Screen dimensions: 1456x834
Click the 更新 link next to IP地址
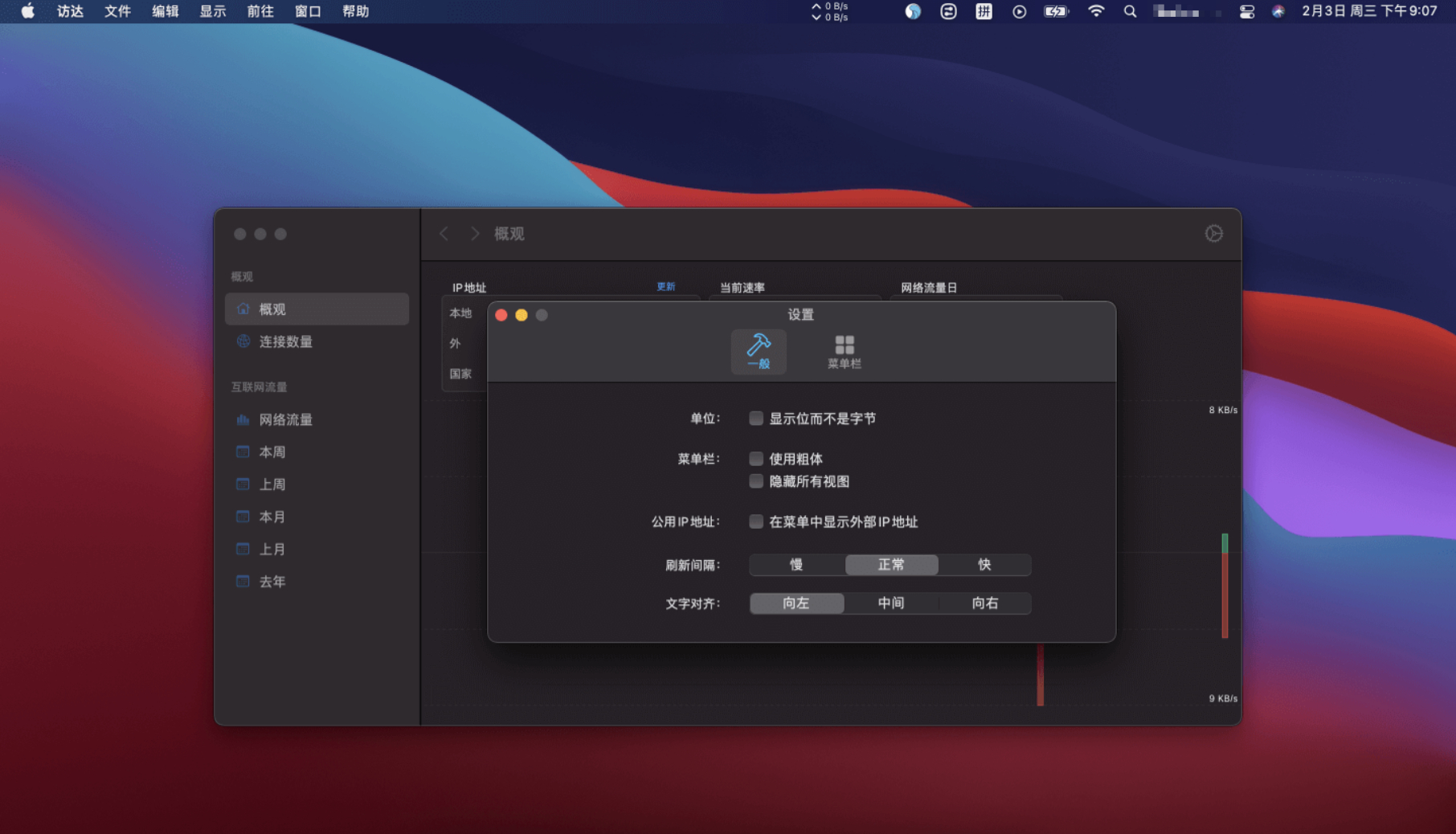click(x=665, y=287)
